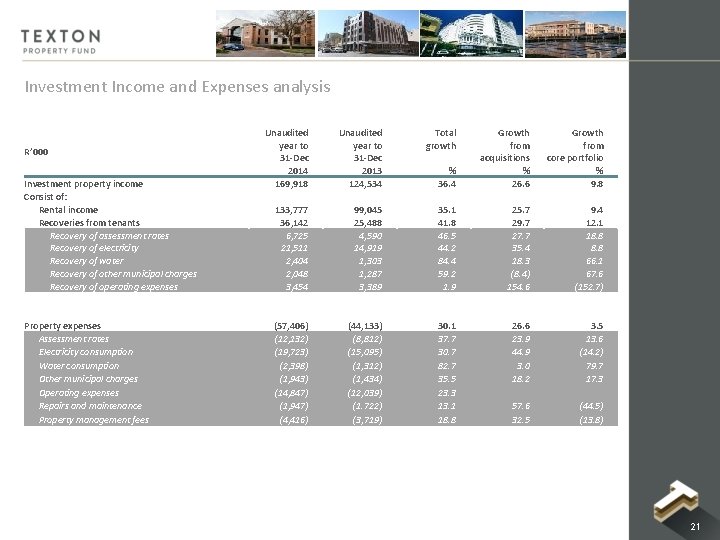720x540 pixels.
Task: Select the Operating expenses label
Action: [x=79, y=393]
